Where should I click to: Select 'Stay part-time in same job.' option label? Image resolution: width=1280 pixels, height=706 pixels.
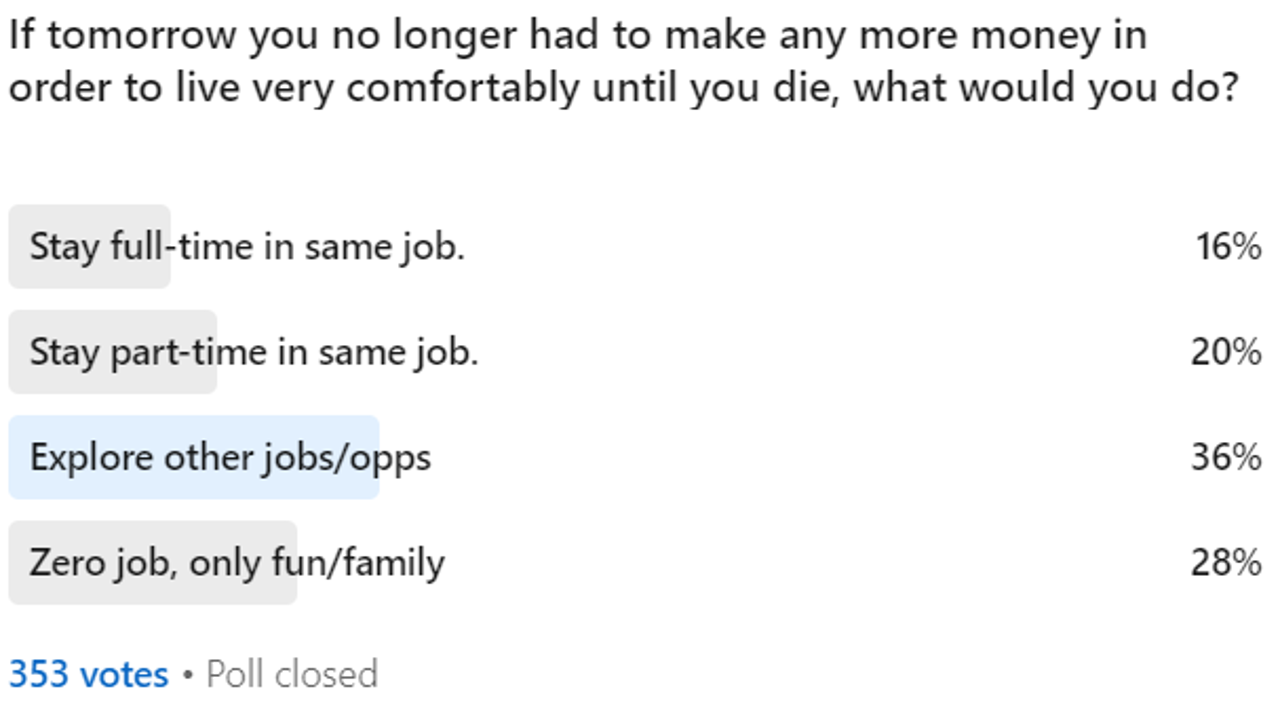254,352
